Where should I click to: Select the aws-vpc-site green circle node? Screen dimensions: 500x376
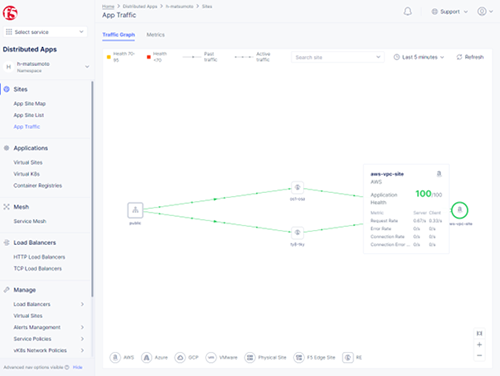tap(460, 210)
